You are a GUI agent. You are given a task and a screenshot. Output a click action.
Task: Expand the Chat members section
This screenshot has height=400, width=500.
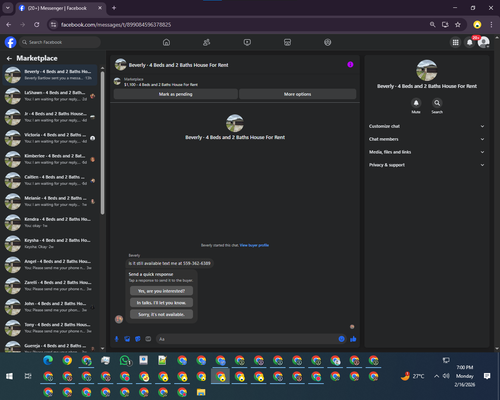pos(426,139)
